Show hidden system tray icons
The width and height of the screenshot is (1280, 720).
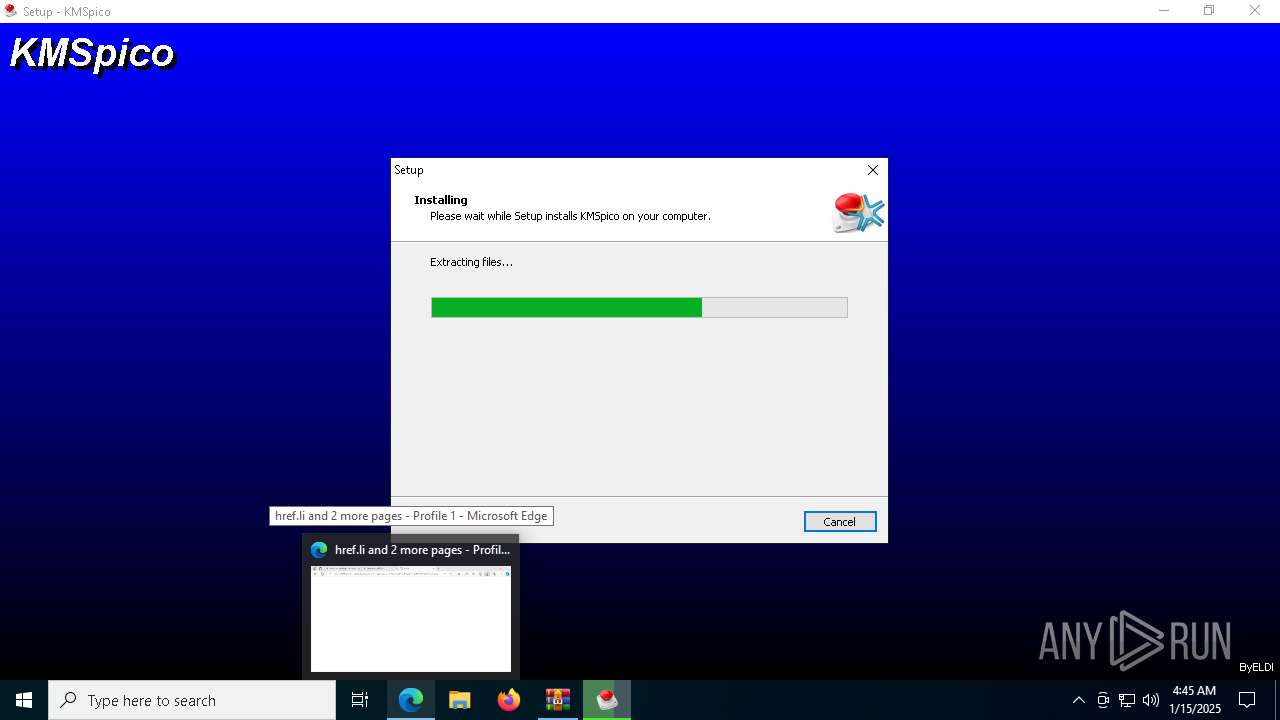(1078, 700)
